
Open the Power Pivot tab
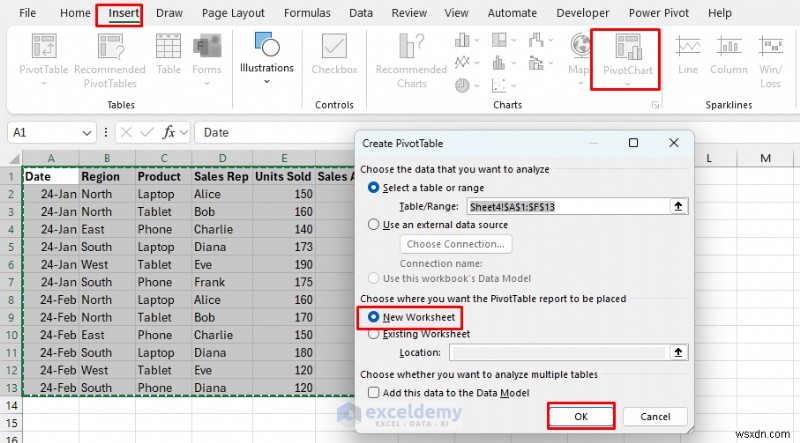coord(659,13)
